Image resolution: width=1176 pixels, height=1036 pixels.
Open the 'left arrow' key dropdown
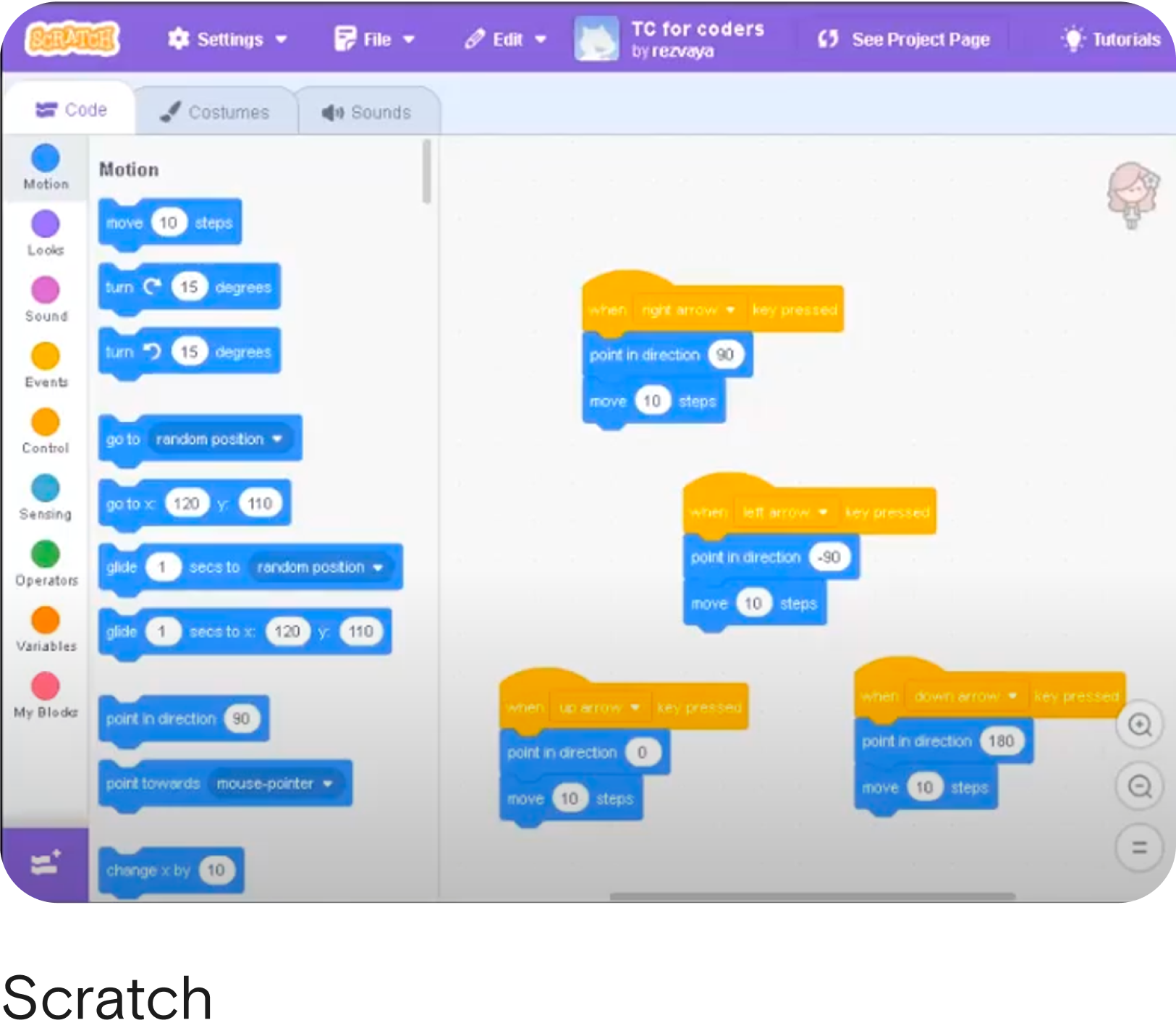pos(785,513)
